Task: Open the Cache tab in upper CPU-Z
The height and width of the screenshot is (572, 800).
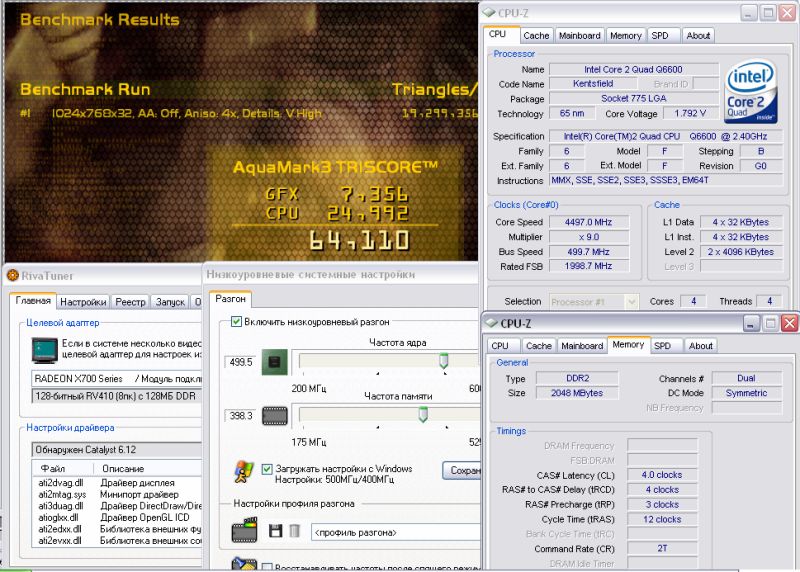Action: pyautogui.click(x=536, y=35)
